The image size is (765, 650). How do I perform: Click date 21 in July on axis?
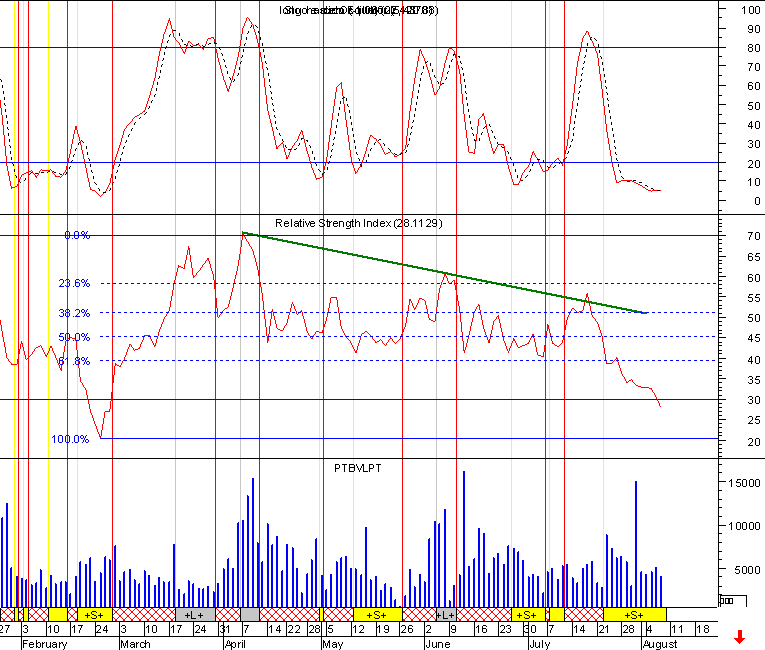(604, 629)
